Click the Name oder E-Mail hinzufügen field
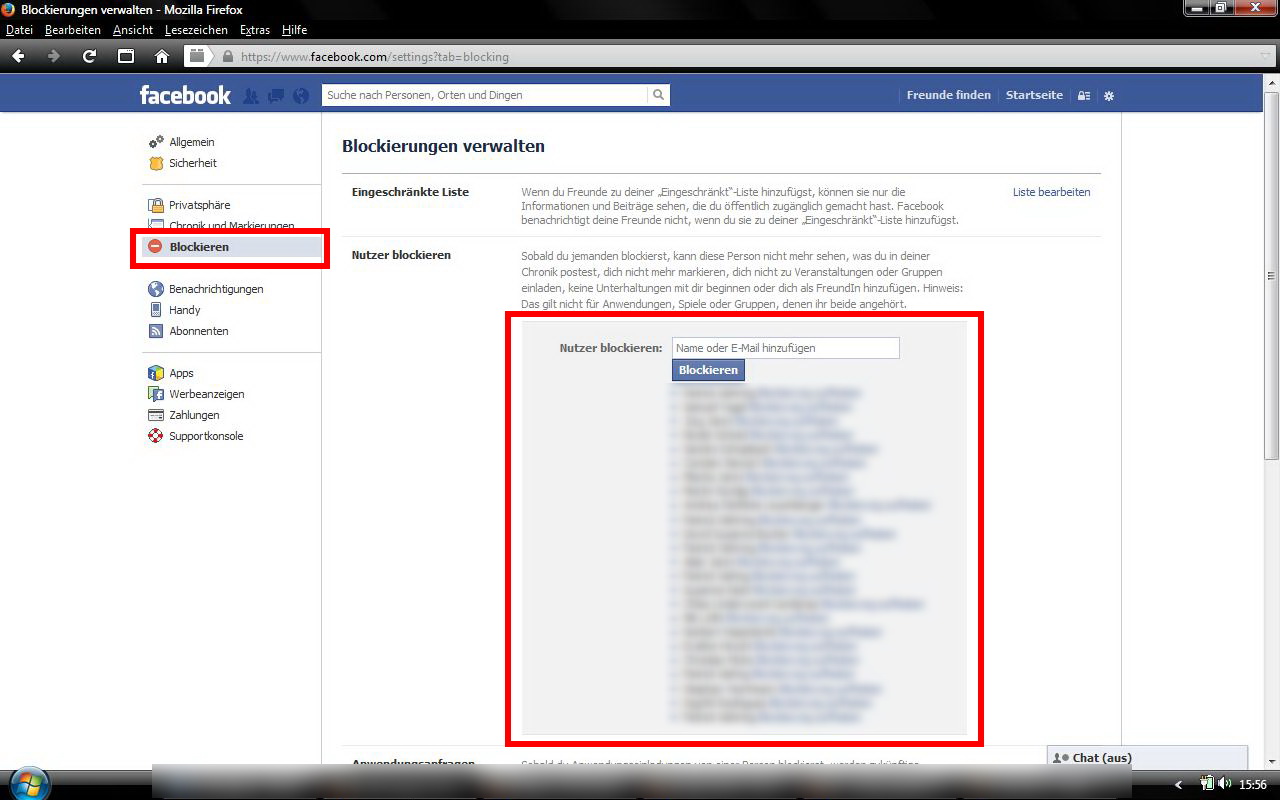Screen dimensions: 1280x800 pos(786,348)
